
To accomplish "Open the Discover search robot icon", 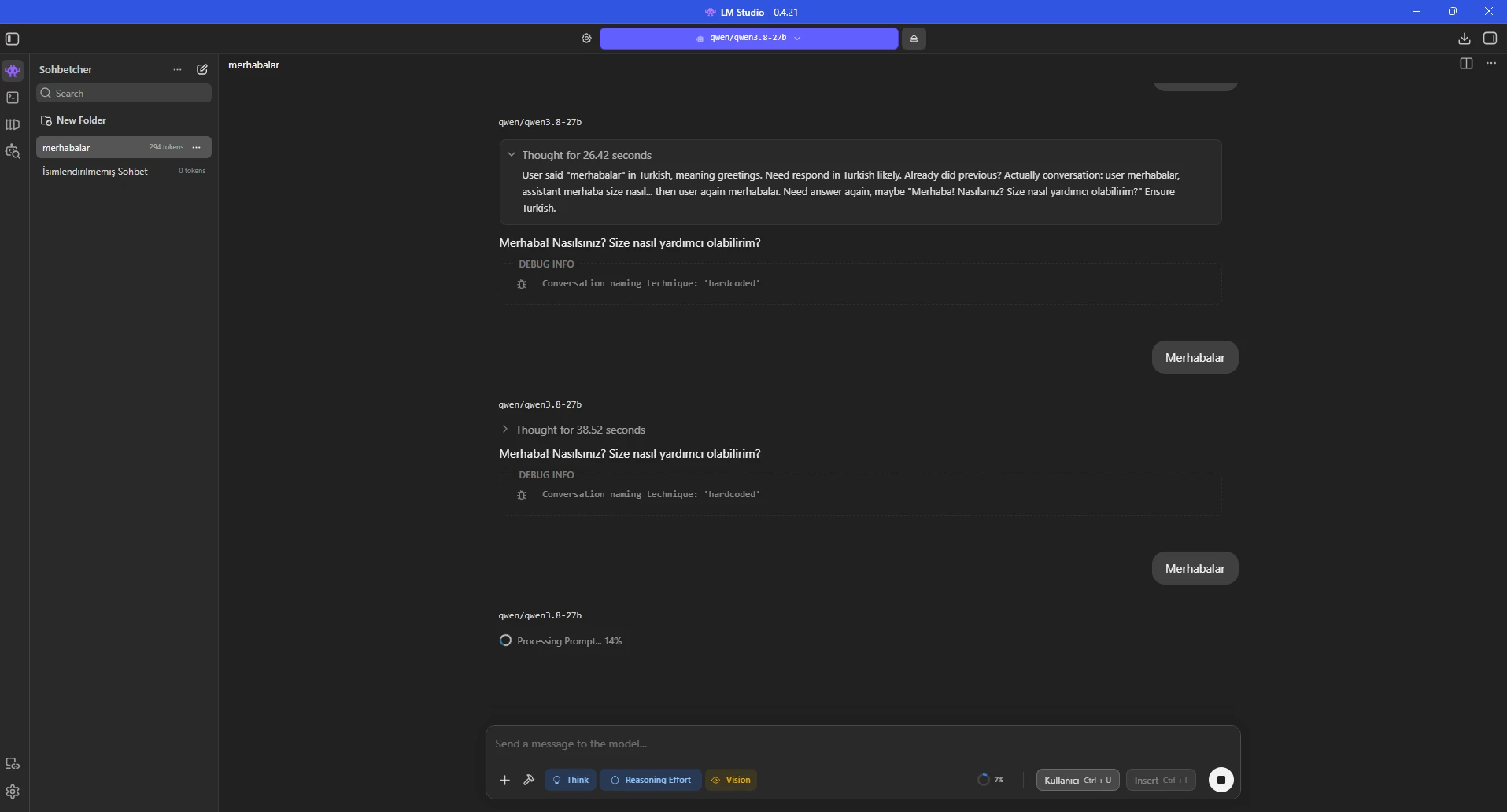I will tap(13, 151).
